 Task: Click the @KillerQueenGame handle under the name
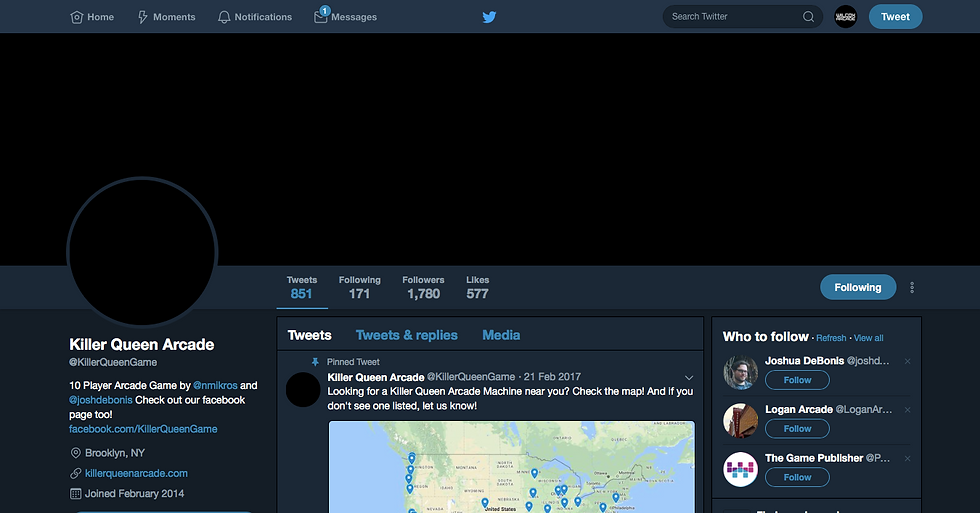[x=113, y=362]
